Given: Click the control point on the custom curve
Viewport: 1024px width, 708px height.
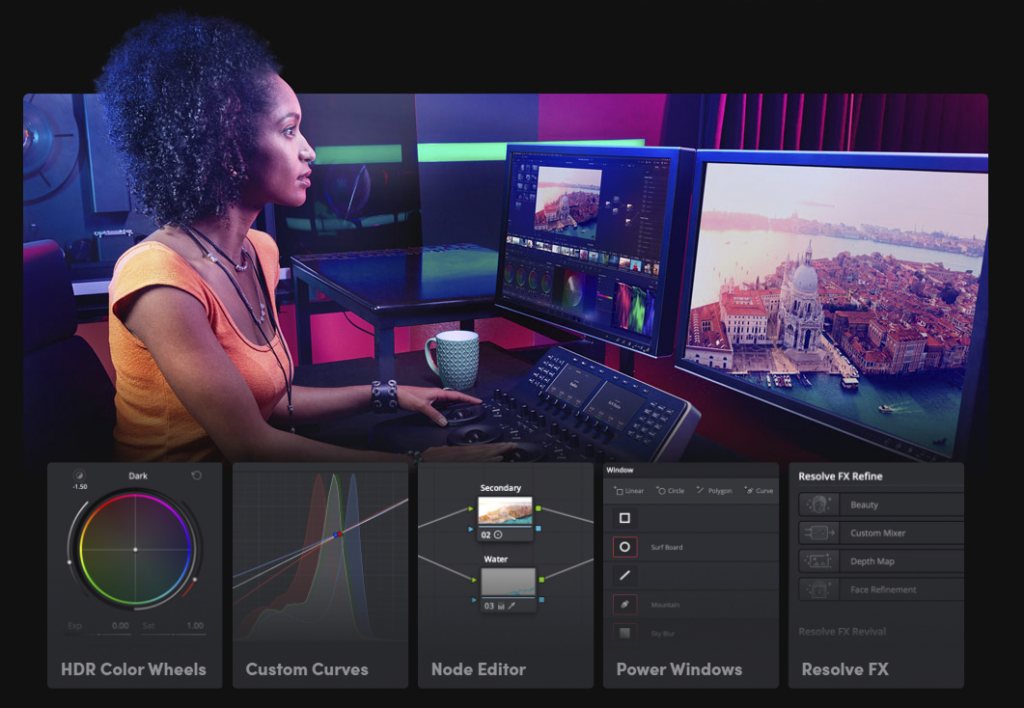Looking at the screenshot, I should [x=337, y=534].
